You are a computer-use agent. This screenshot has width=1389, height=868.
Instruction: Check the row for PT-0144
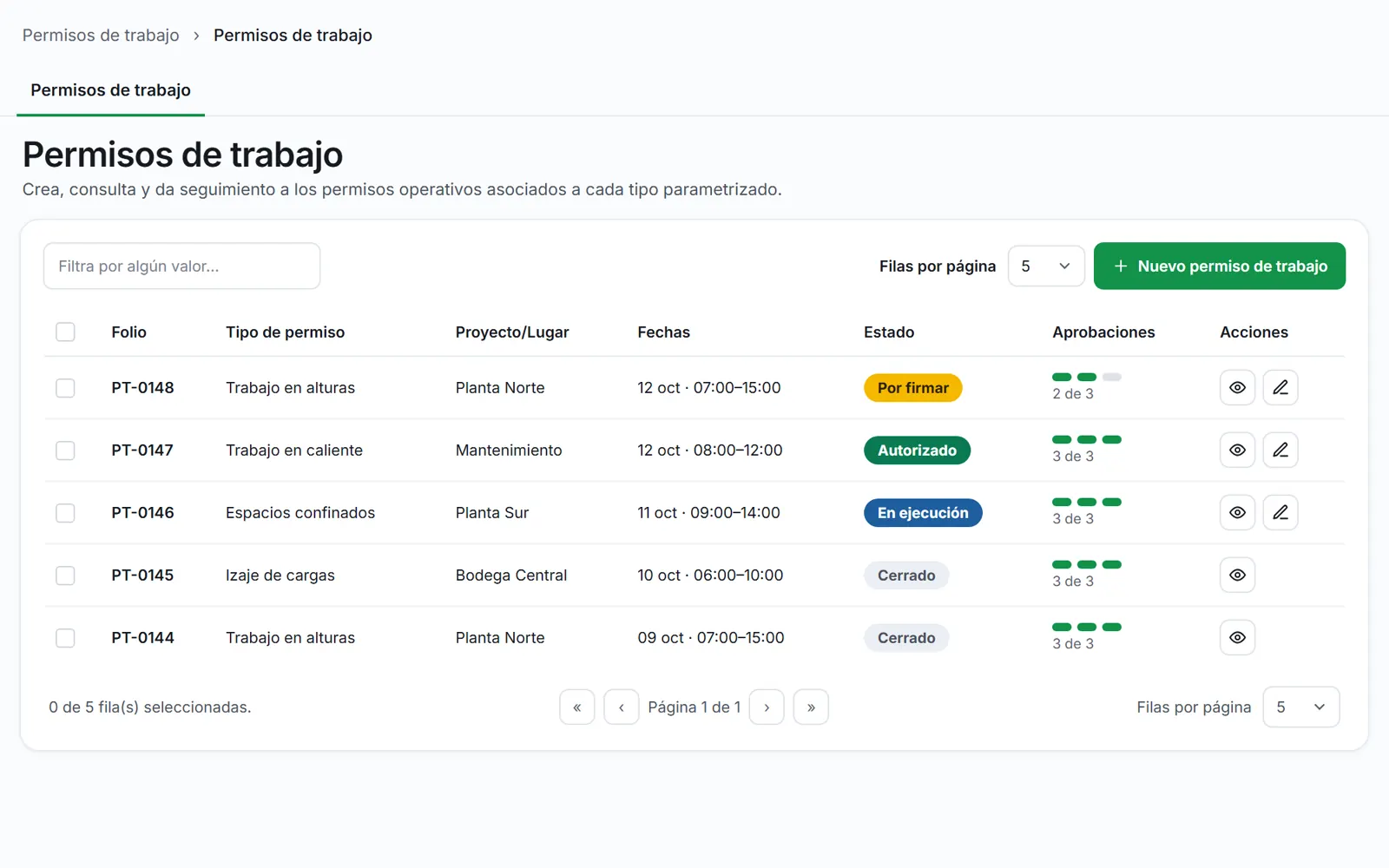pos(65,638)
